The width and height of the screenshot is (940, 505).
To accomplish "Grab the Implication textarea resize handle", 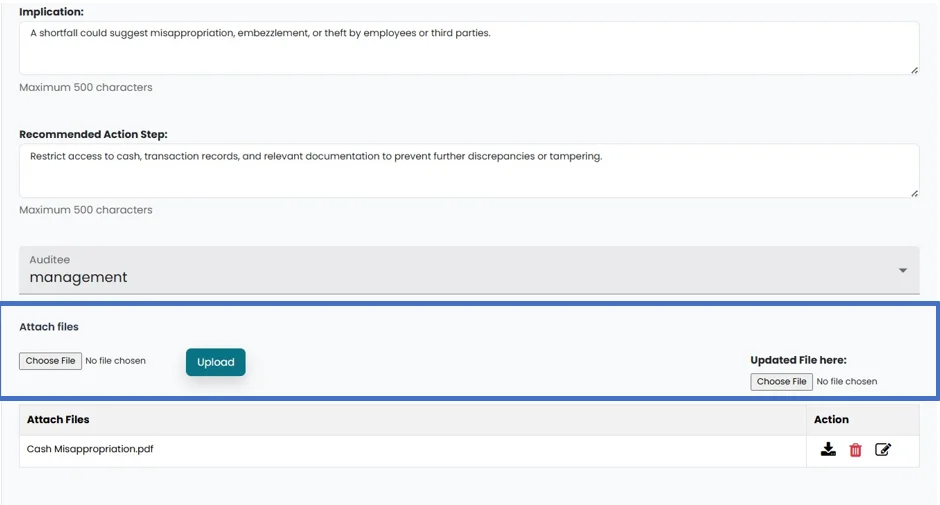I will (914, 70).
